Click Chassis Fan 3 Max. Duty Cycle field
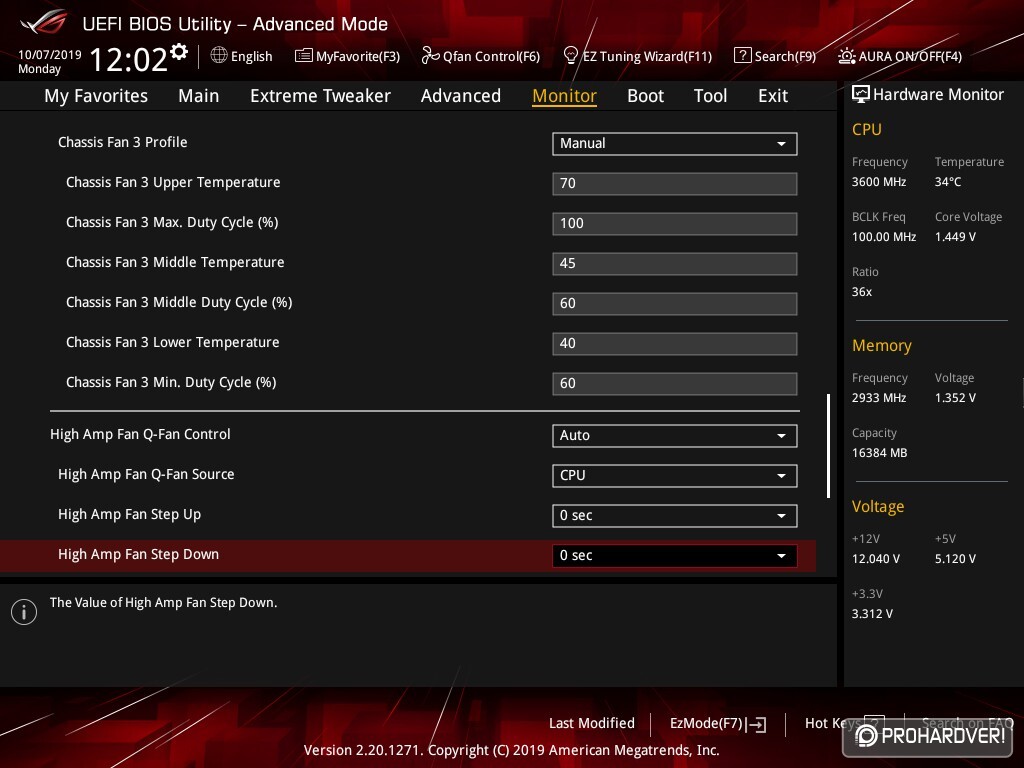Viewport: 1024px width, 768px height. [x=675, y=223]
